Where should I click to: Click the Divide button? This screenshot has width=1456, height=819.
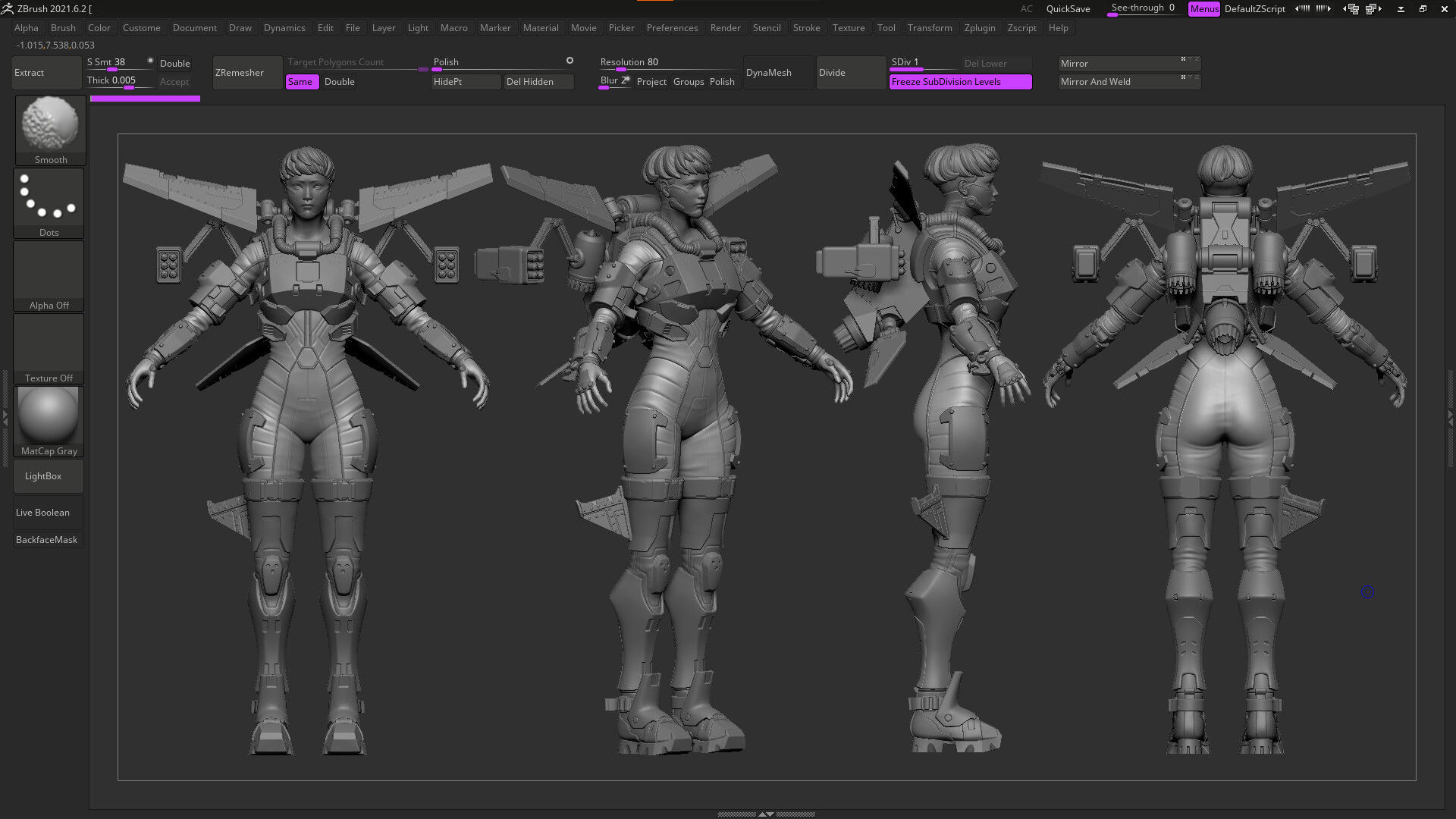coord(851,73)
